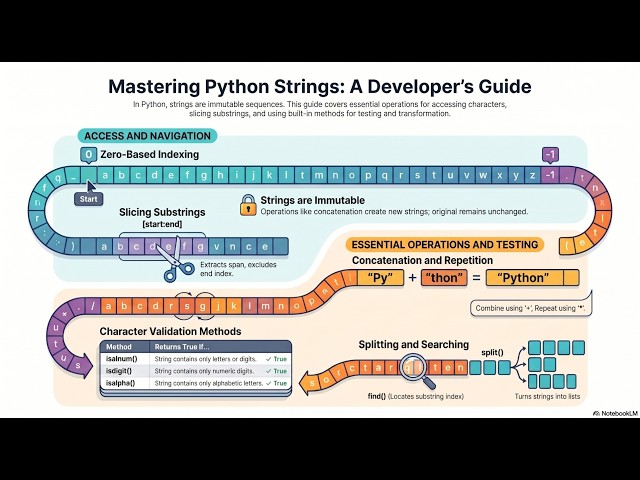Click the Turns strings into lists caption
Screen dimensions: 640x480
547,396
